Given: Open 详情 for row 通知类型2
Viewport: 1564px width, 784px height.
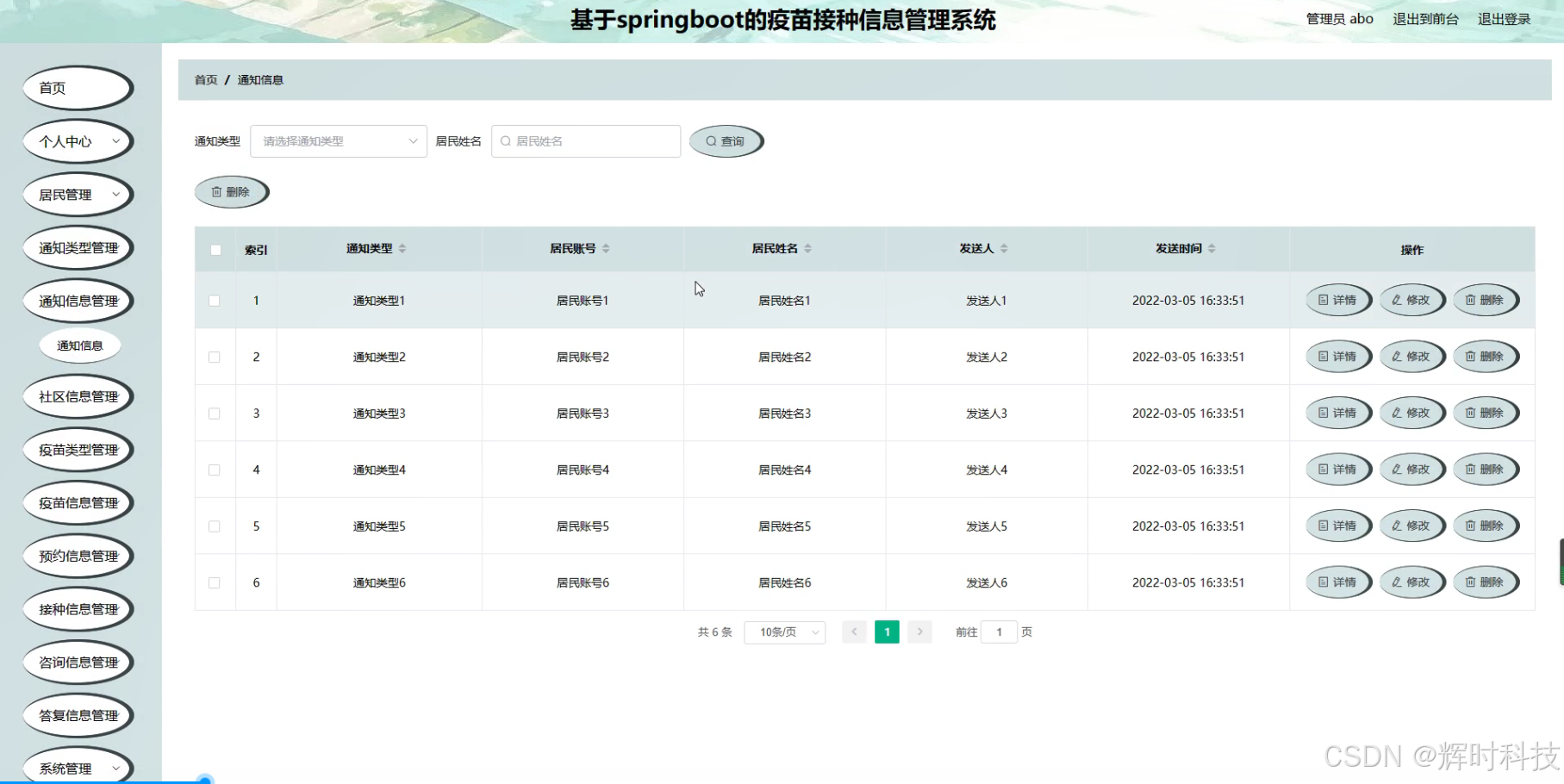Looking at the screenshot, I should click(1338, 357).
